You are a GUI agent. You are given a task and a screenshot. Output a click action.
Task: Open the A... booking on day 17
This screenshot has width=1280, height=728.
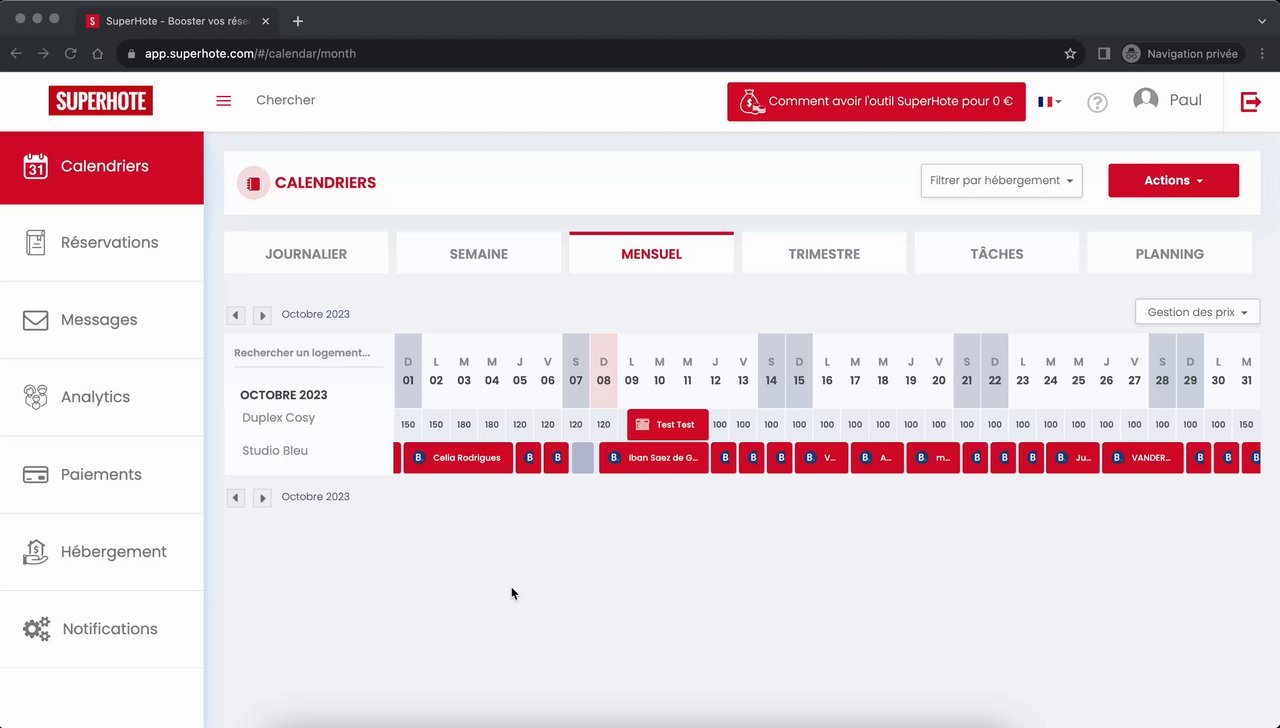[877, 457]
